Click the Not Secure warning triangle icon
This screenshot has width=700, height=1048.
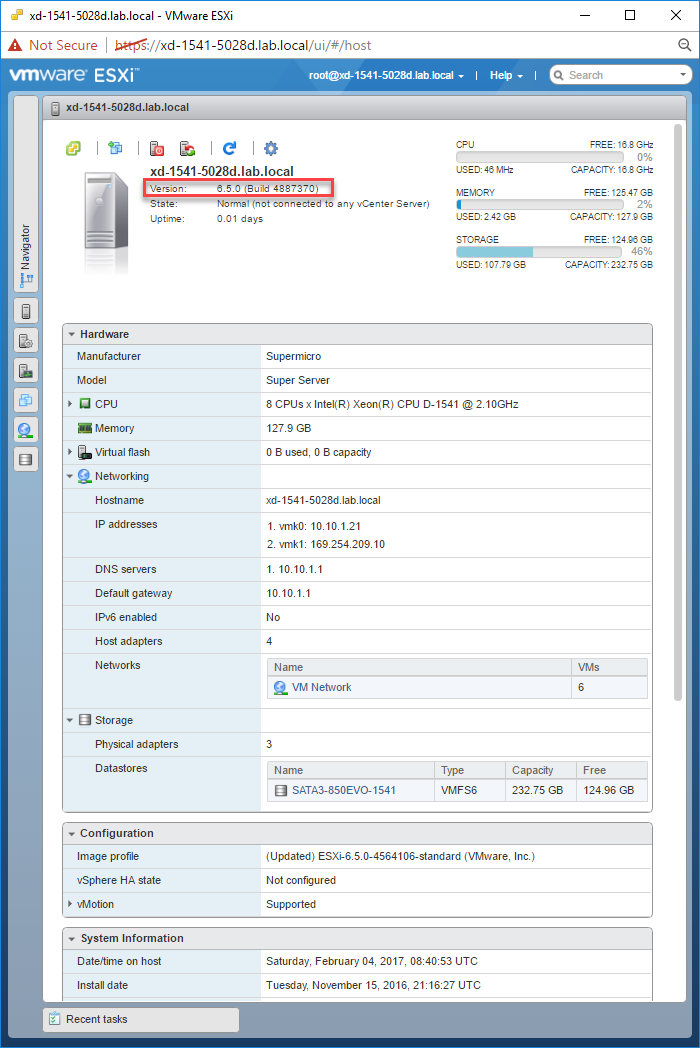click(15, 45)
